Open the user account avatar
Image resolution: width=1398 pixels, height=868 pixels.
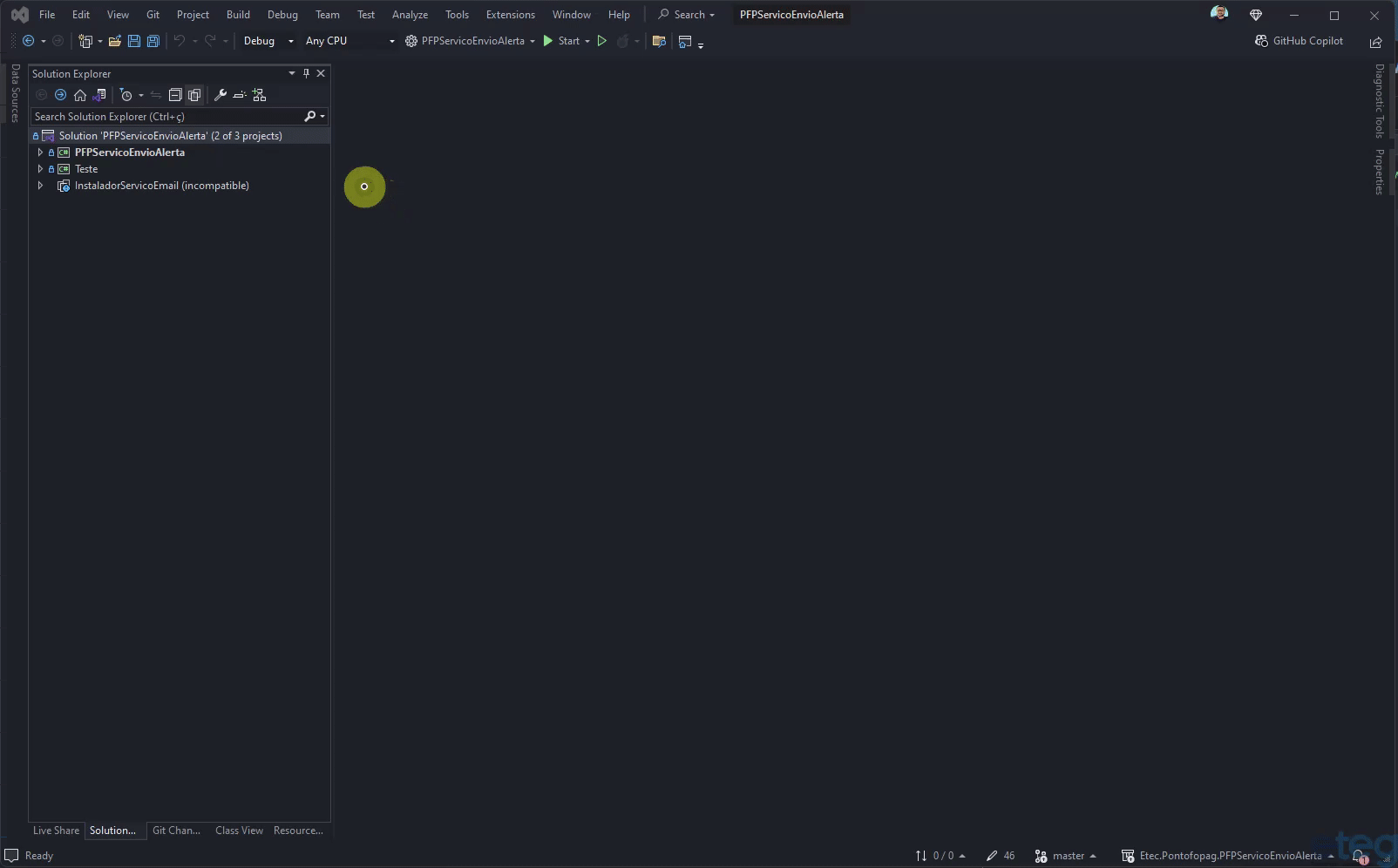point(1219,13)
